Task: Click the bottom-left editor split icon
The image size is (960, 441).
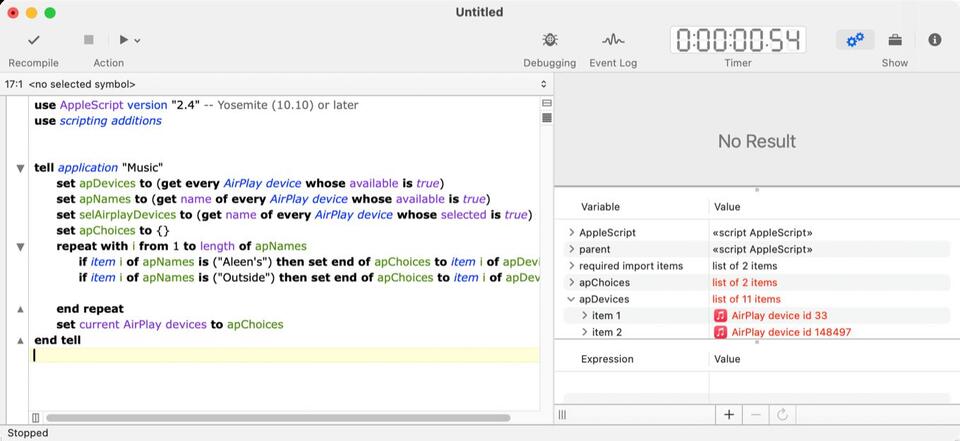Action: 35,418
